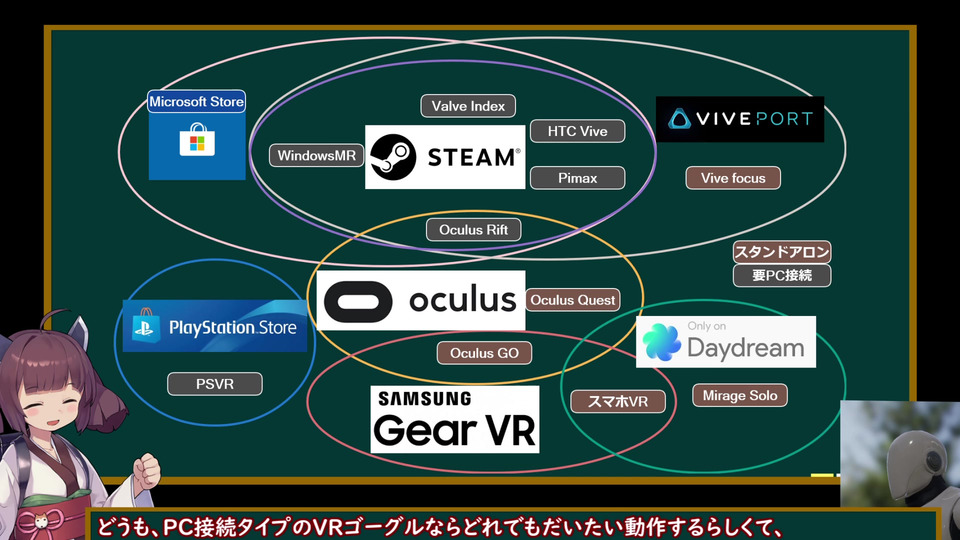Screen dimensions: 960x540
Task: Click the スタンドアロン legend label
Action: point(782,252)
